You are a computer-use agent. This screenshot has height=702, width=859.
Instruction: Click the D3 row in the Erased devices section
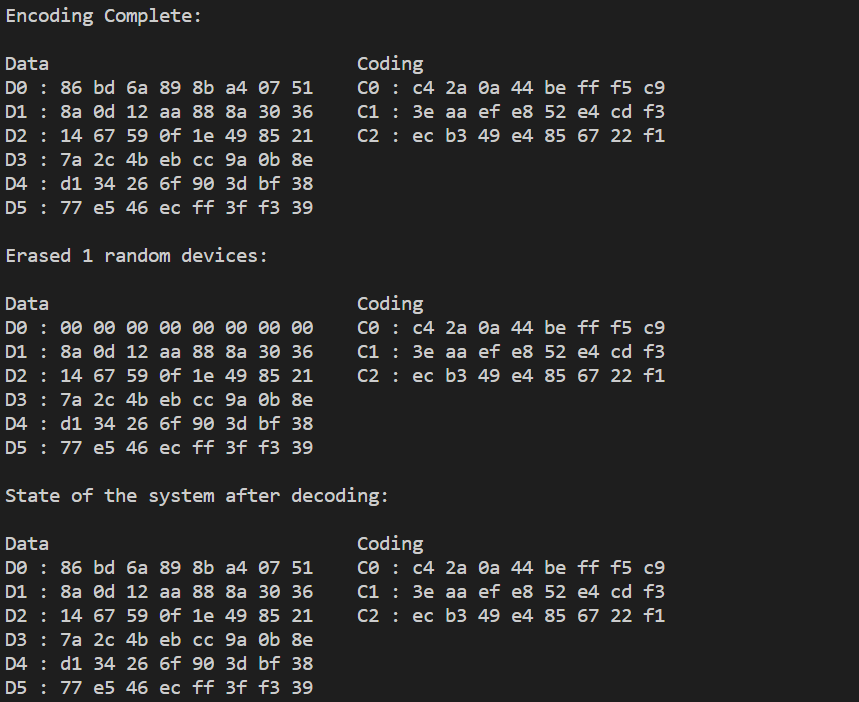pos(159,400)
